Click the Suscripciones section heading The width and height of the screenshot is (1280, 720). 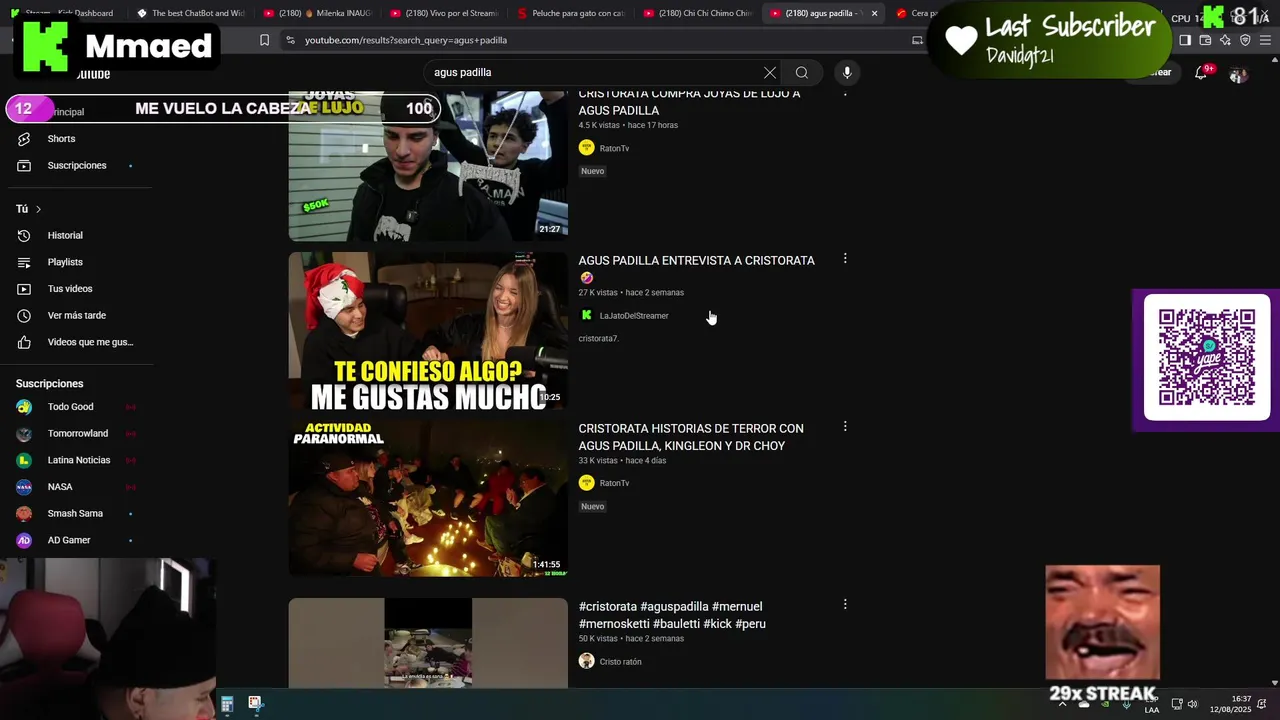(x=50, y=384)
